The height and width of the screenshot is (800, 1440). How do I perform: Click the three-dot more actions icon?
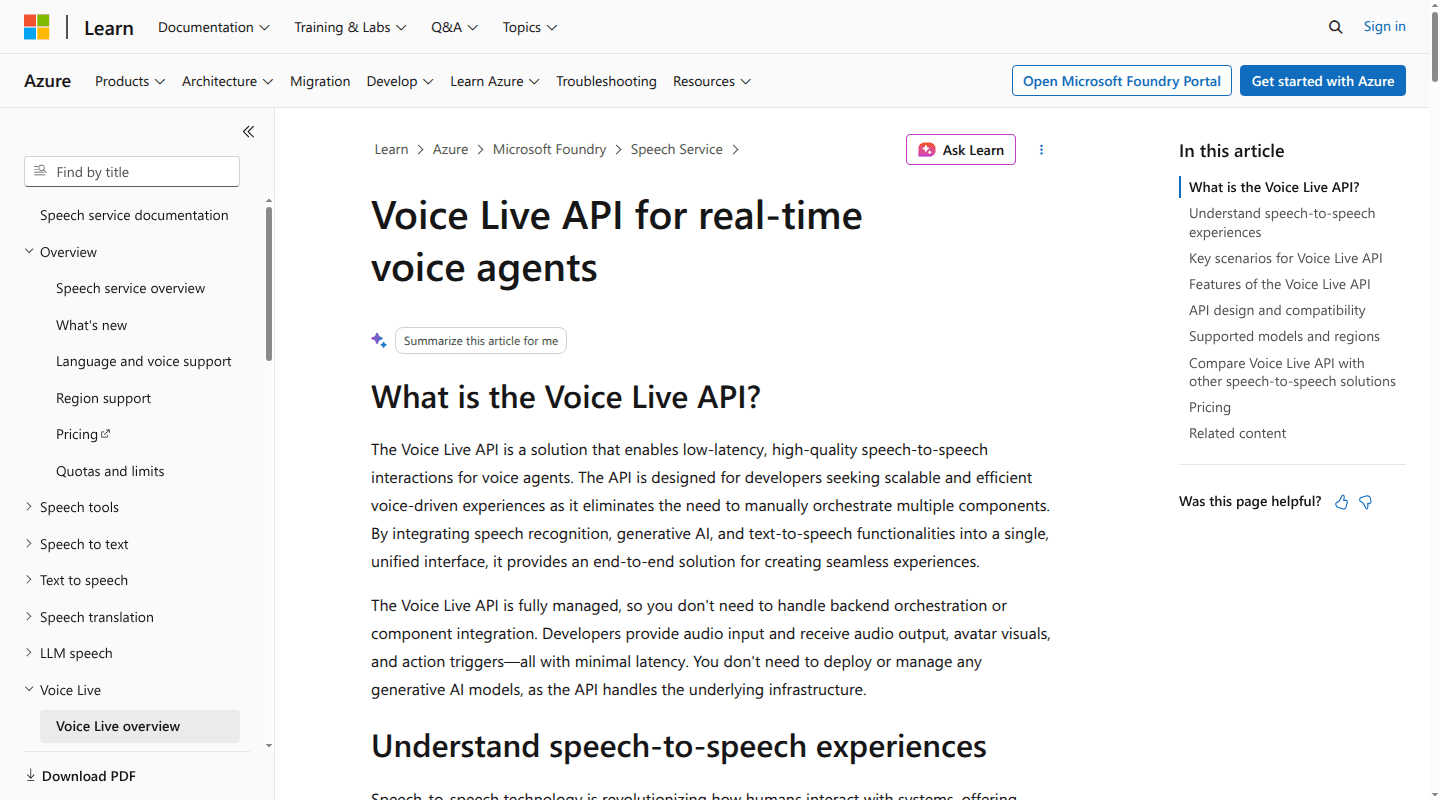(x=1041, y=150)
